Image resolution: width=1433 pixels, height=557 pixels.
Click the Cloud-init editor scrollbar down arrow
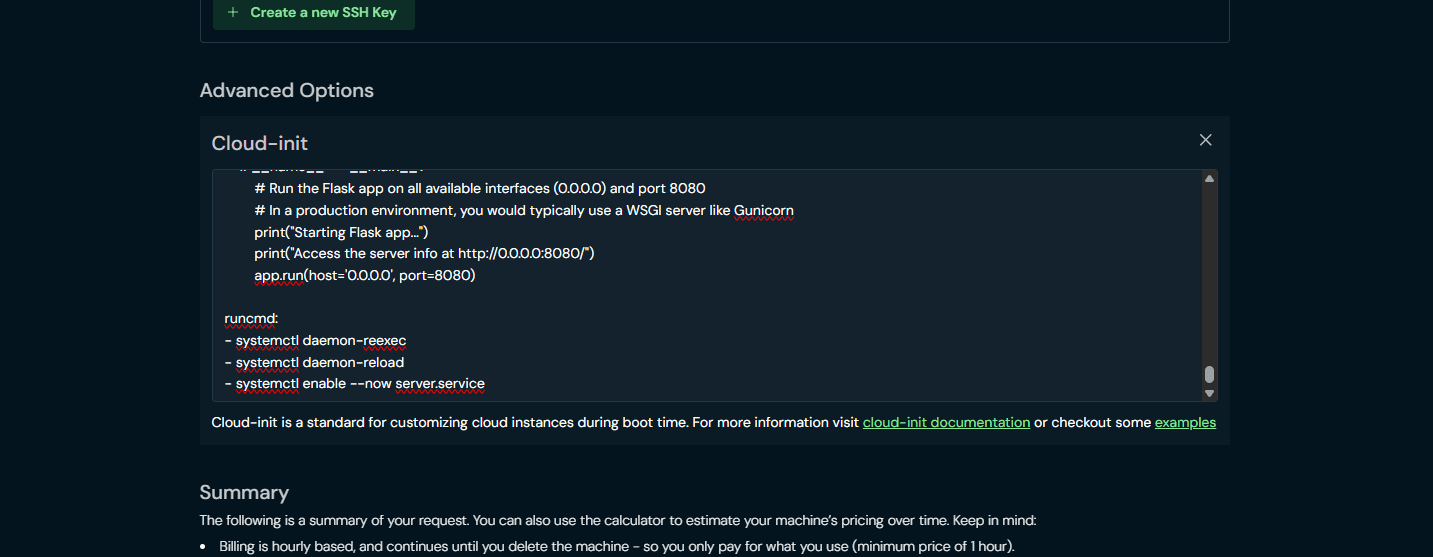pos(1209,393)
